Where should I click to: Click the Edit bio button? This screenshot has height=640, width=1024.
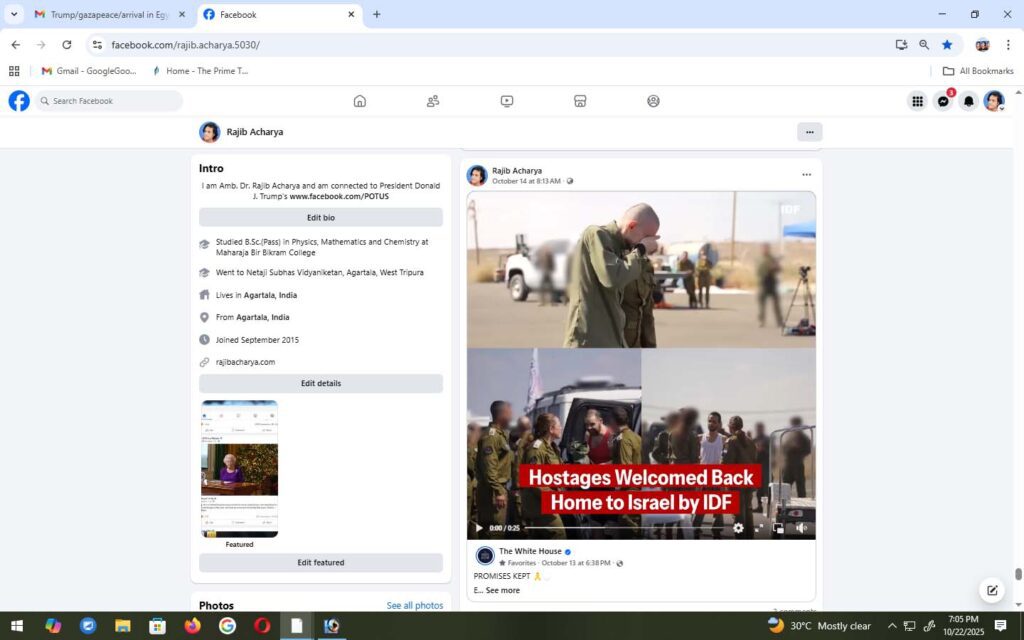tap(320, 217)
